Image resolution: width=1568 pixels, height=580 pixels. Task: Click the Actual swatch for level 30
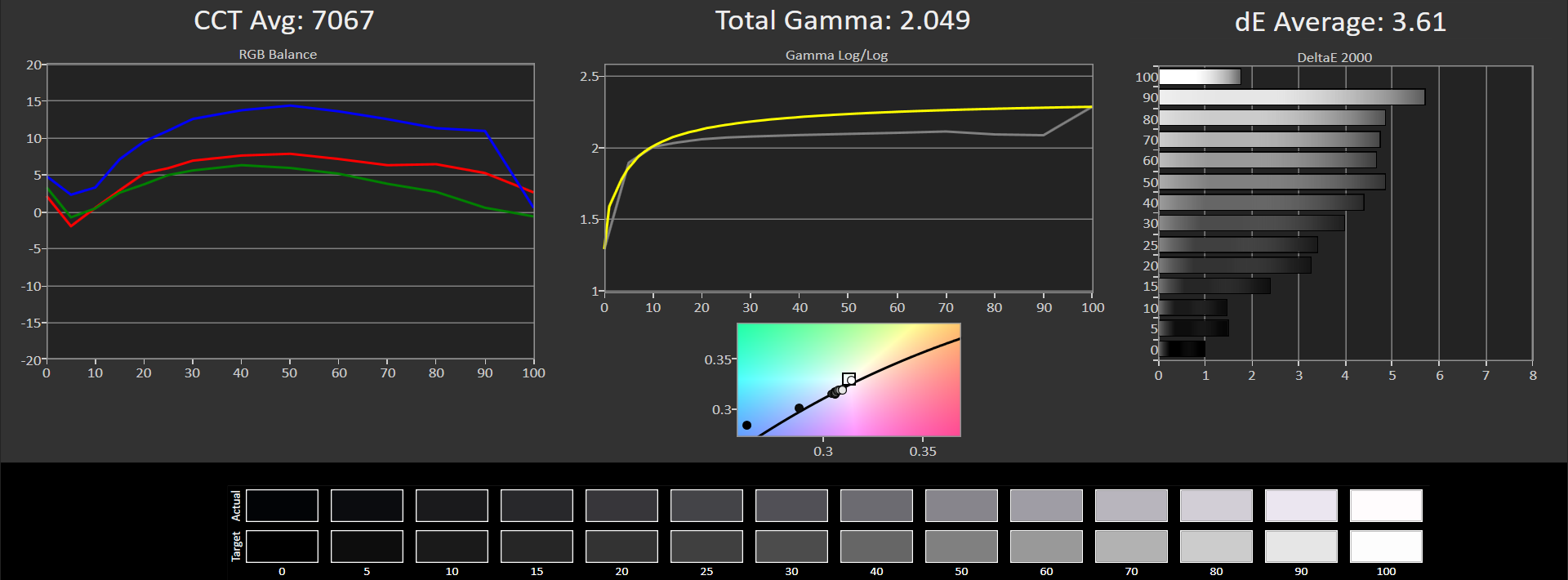pyautogui.click(x=791, y=506)
